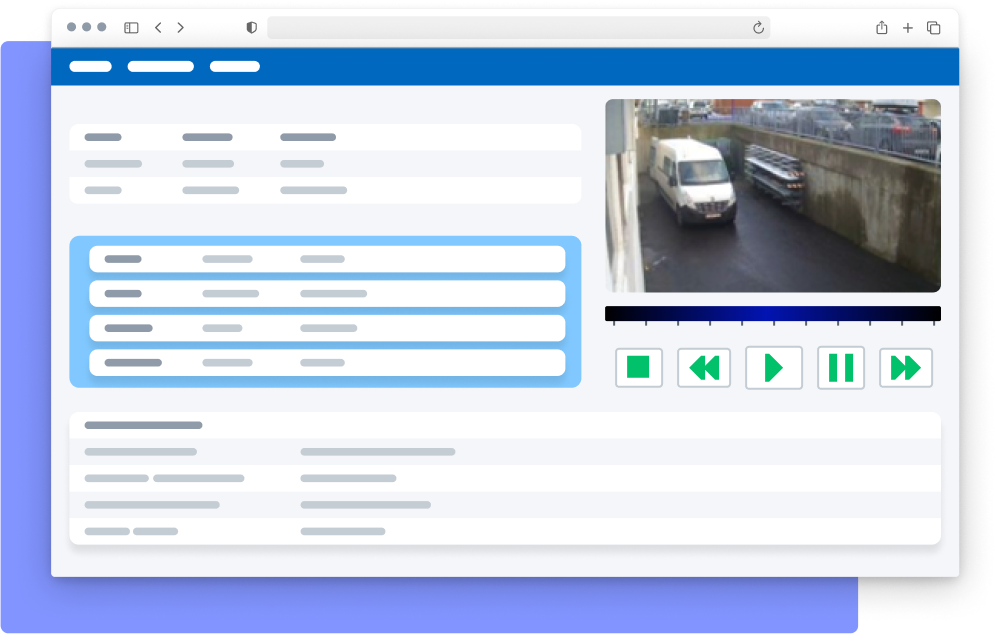Start the video with the play button
The width and height of the screenshot is (1000, 634).
[773, 368]
